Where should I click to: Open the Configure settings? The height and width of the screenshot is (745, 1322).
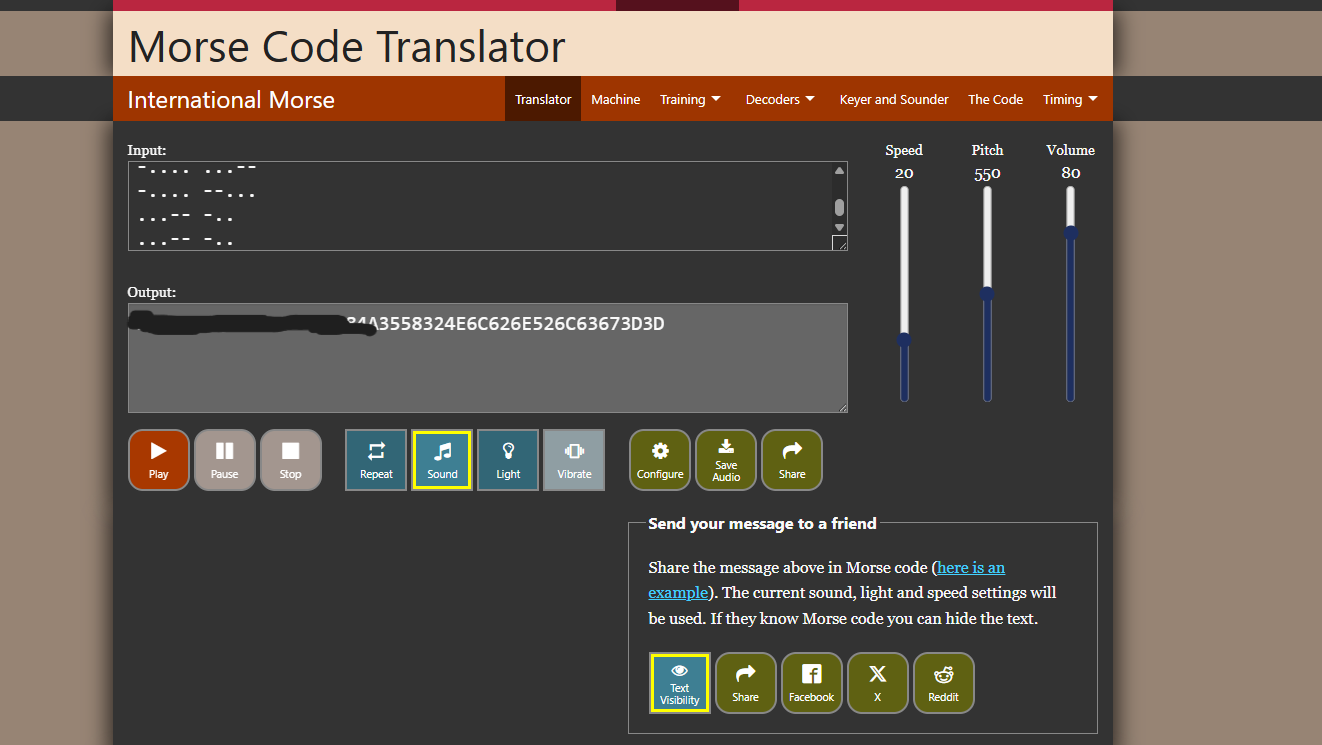[x=659, y=459]
